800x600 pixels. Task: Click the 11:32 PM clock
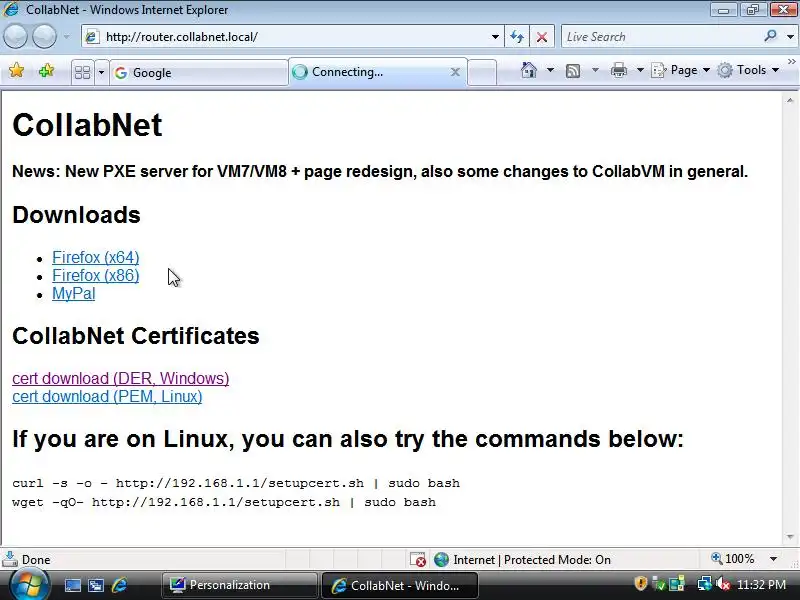pyautogui.click(x=762, y=585)
